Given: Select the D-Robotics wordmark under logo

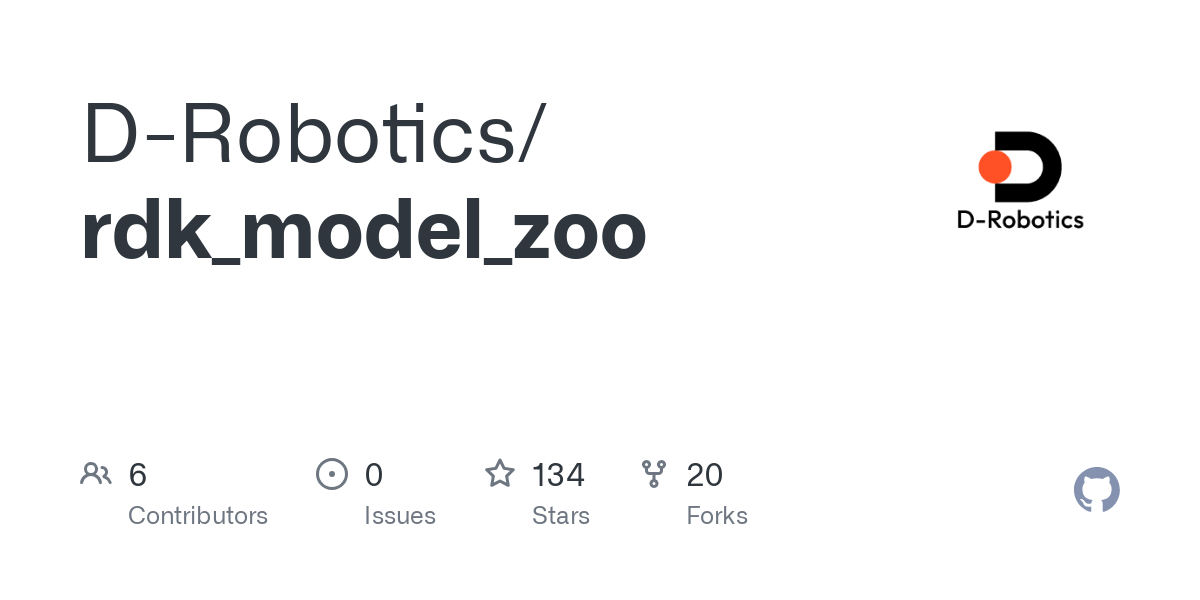Looking at the screenshot, I should pos(1020,219).
